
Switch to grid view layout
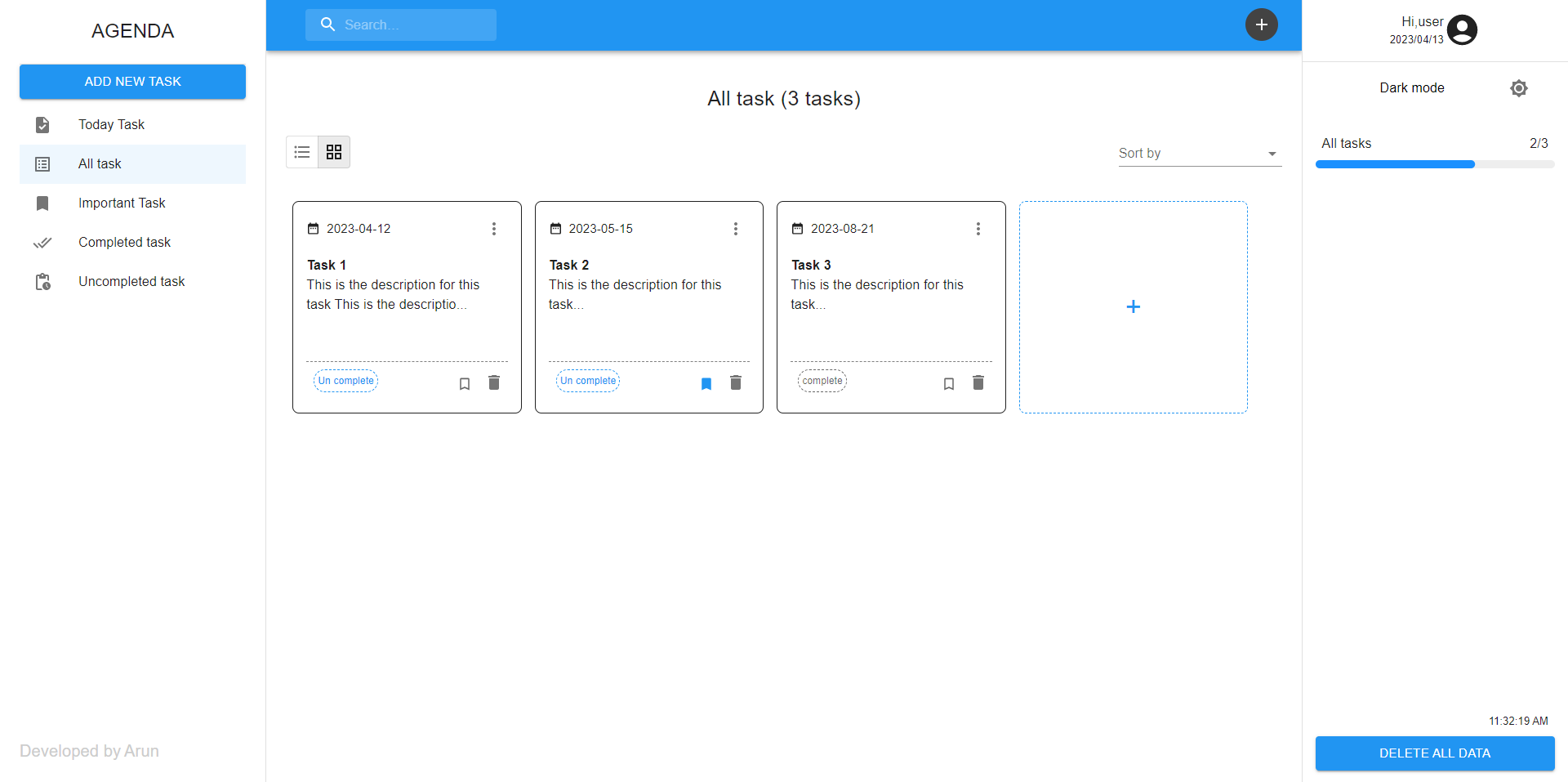pyautogui.click(x=334, y=152)
